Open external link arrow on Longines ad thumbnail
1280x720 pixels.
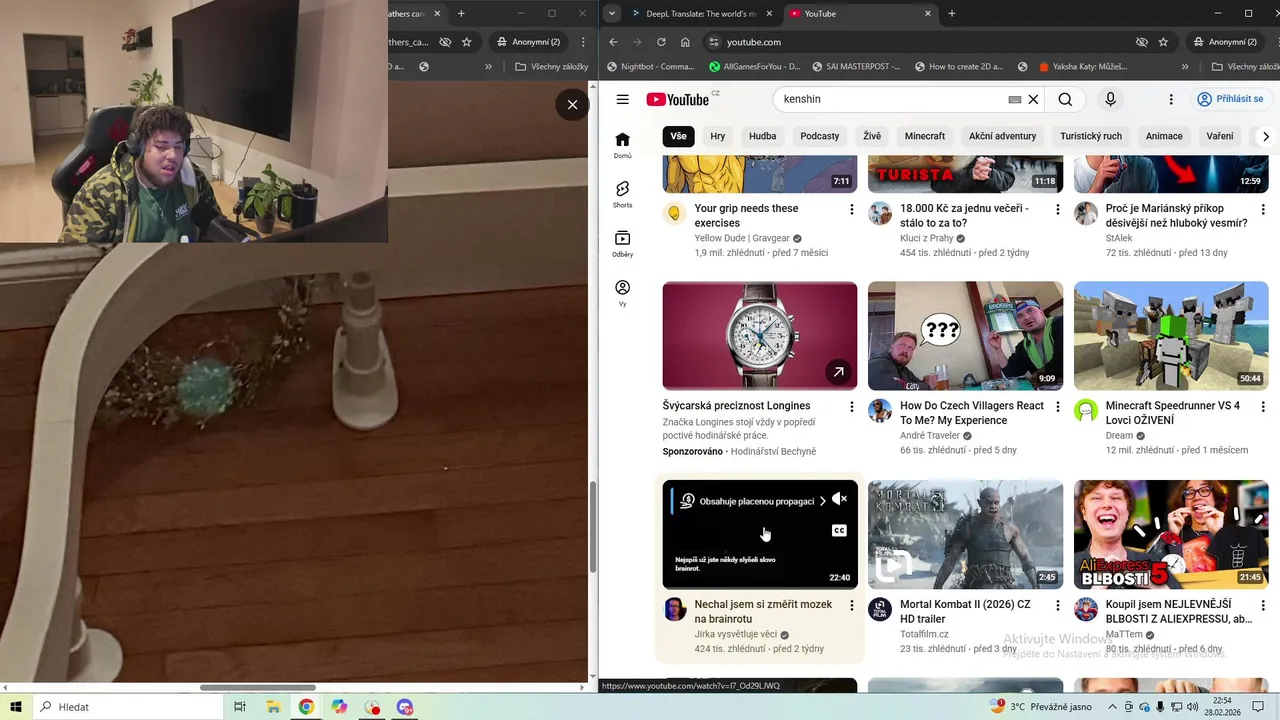[838, 372]
